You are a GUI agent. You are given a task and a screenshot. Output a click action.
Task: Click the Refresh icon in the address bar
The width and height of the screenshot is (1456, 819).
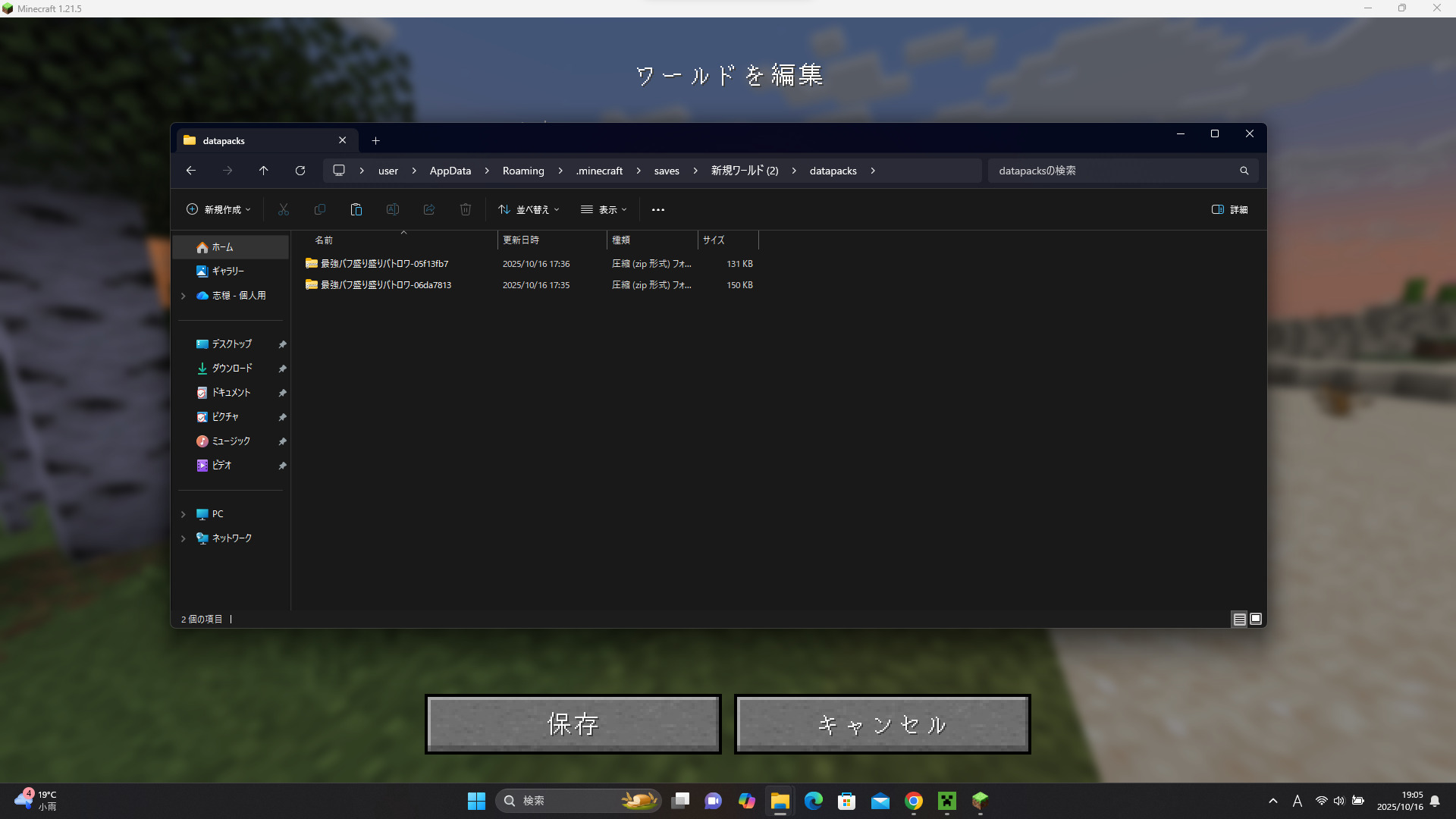(300, 171)
